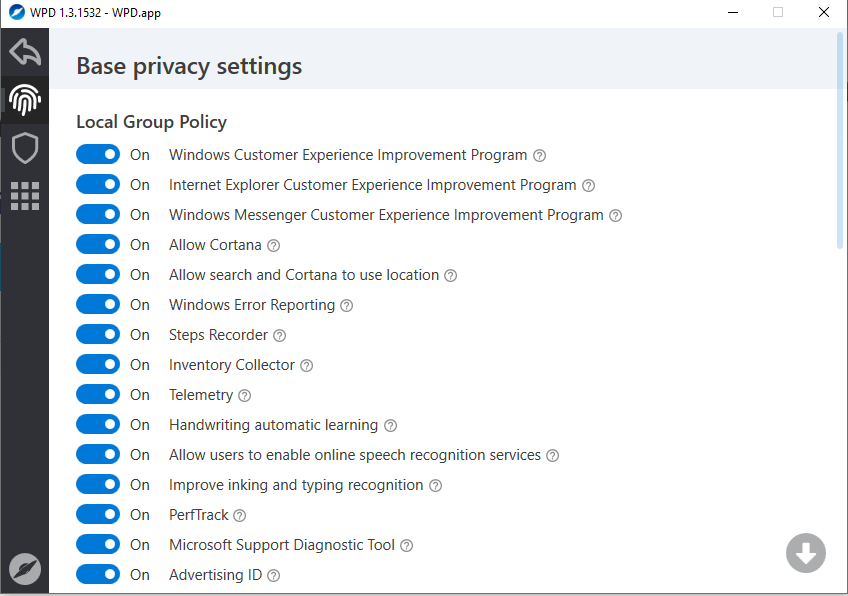
Task: Click help icon for Microsoft Support Diagnostic Tool
Action: [x=406, y=546]
